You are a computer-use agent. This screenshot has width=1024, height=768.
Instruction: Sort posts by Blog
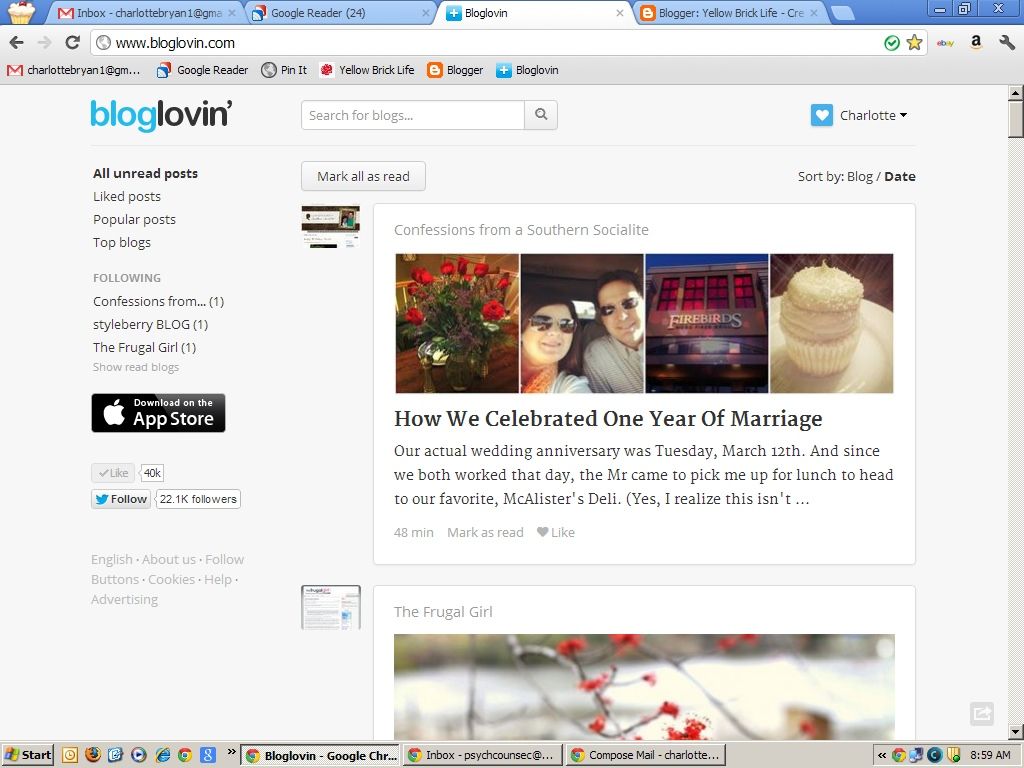859,176
